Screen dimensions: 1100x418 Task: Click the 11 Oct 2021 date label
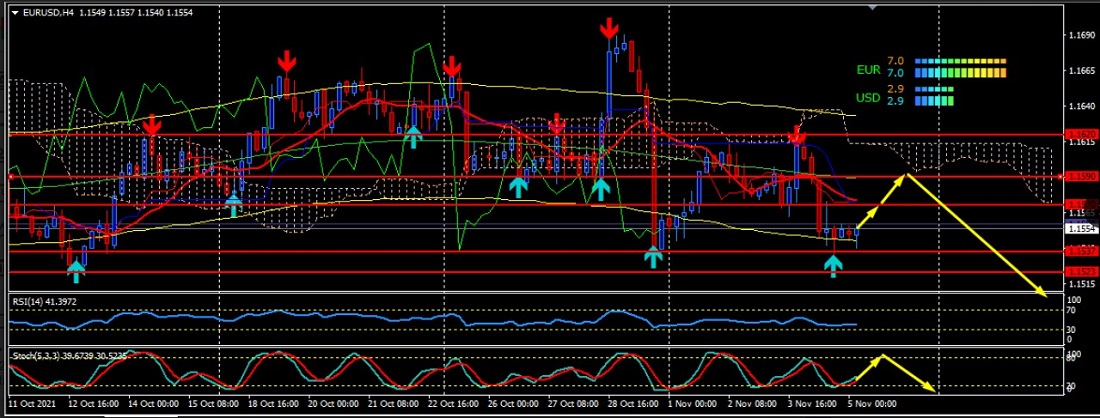point(32,405)
